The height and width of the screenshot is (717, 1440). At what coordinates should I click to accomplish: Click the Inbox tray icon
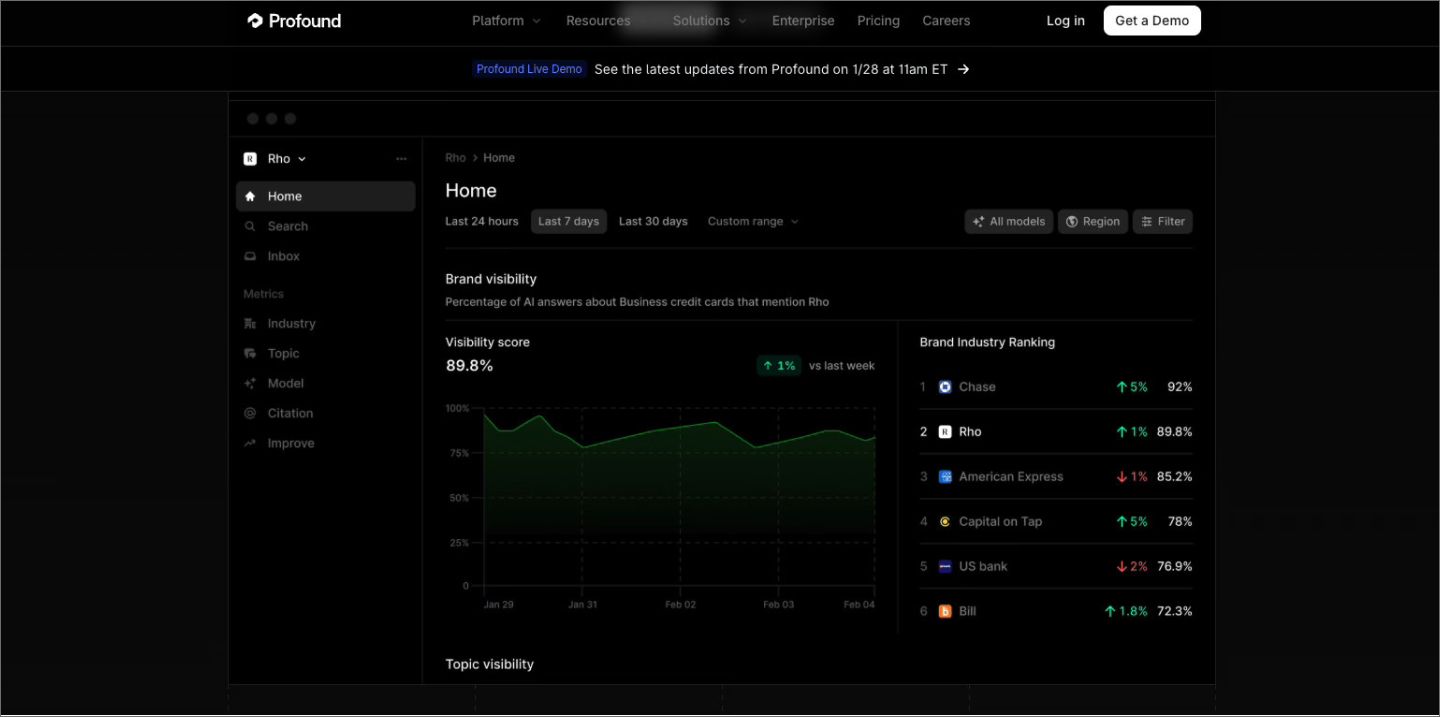(250, 256)
